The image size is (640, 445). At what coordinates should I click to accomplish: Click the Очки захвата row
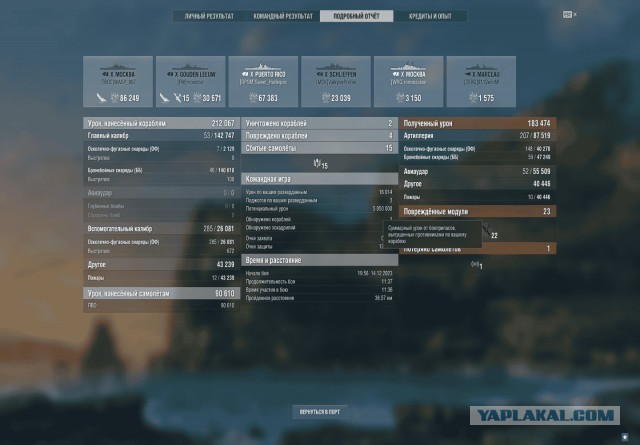(x=320, y=238)
